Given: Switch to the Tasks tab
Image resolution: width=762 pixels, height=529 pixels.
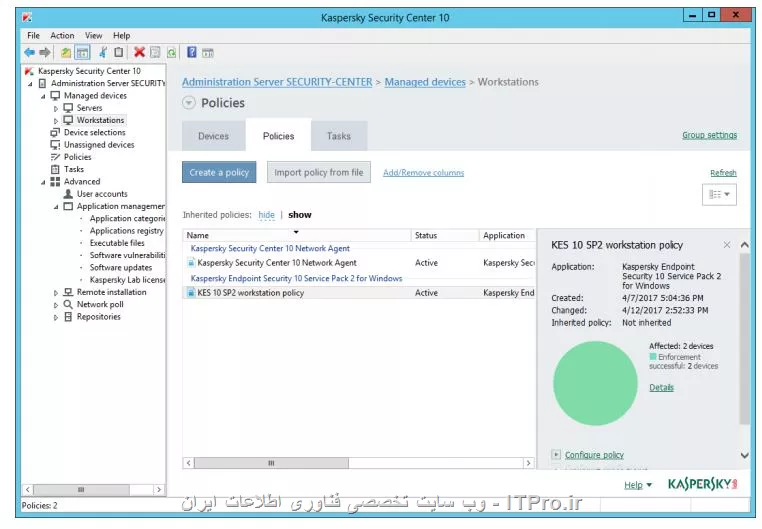Looking at the screenshot, I should click(x=339, y=136).
